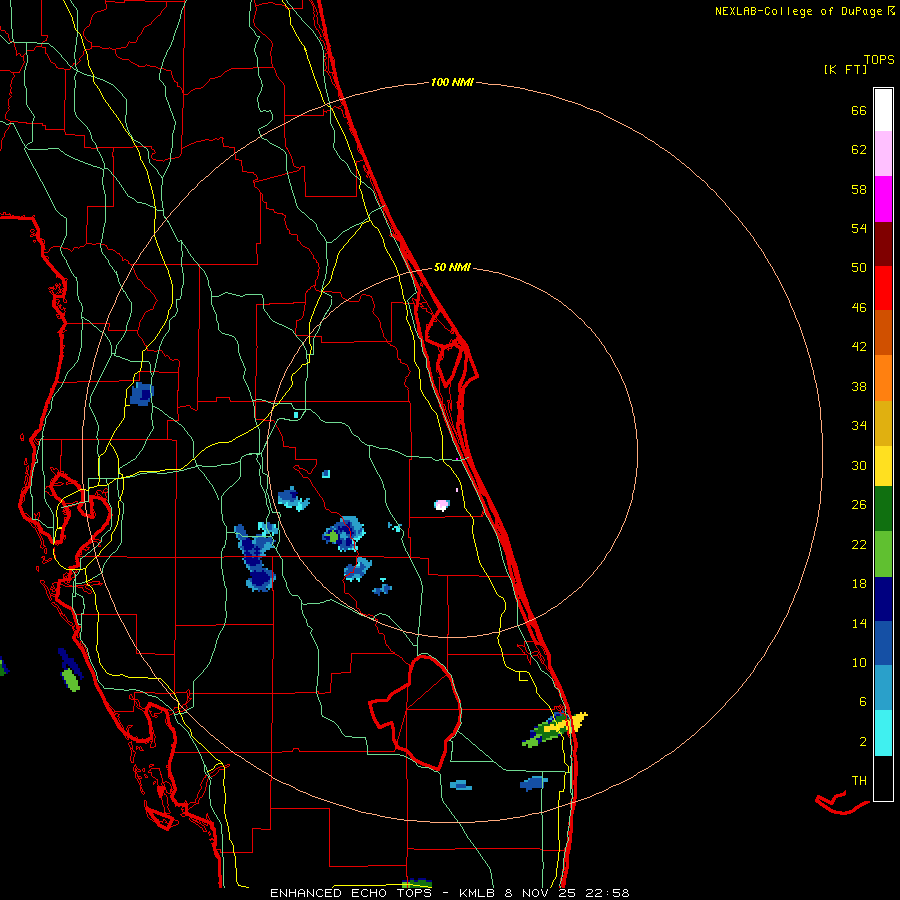Click the 30 legend value

(x=859, y=465)
